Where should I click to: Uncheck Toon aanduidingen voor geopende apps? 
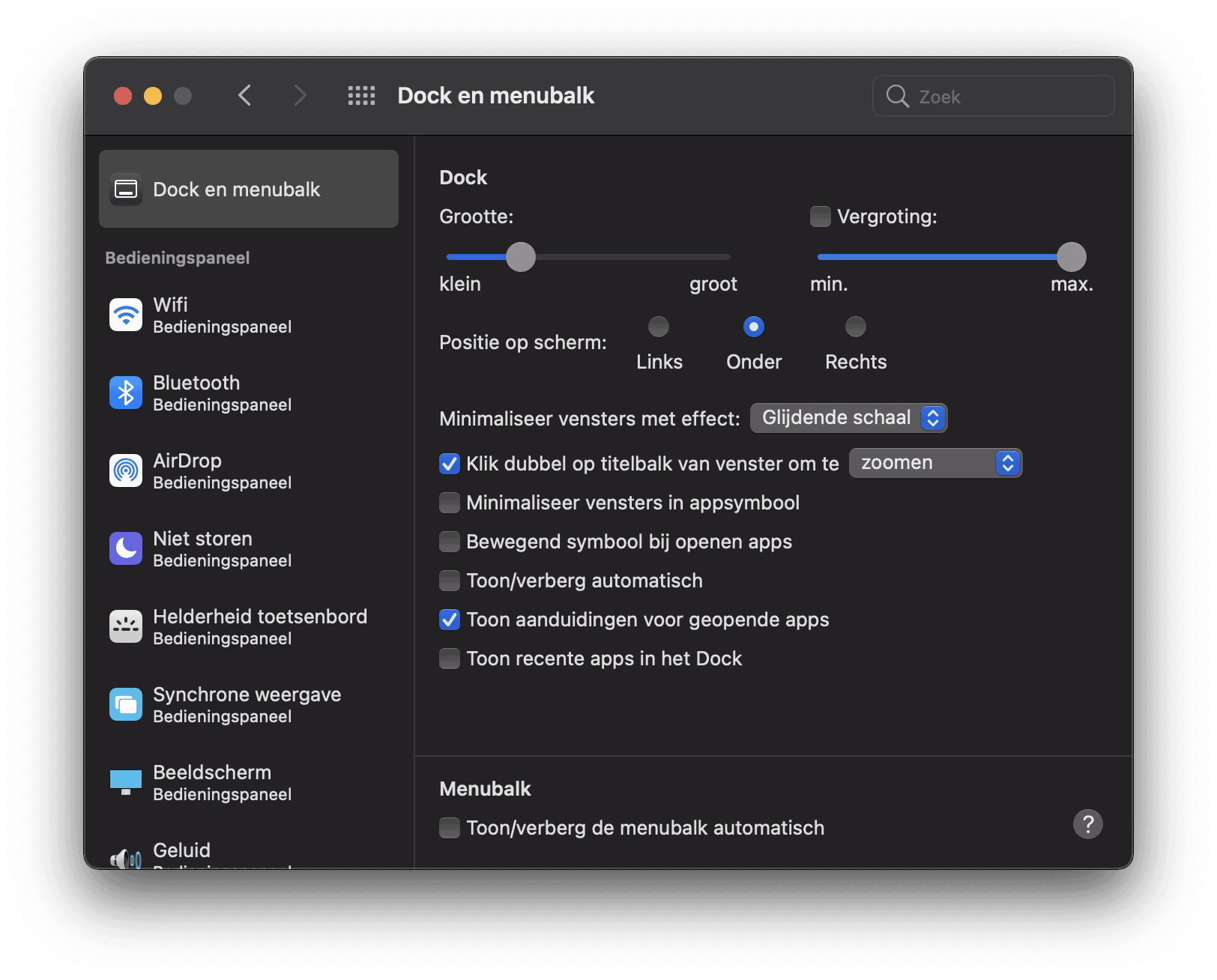[x=450, y=620]
